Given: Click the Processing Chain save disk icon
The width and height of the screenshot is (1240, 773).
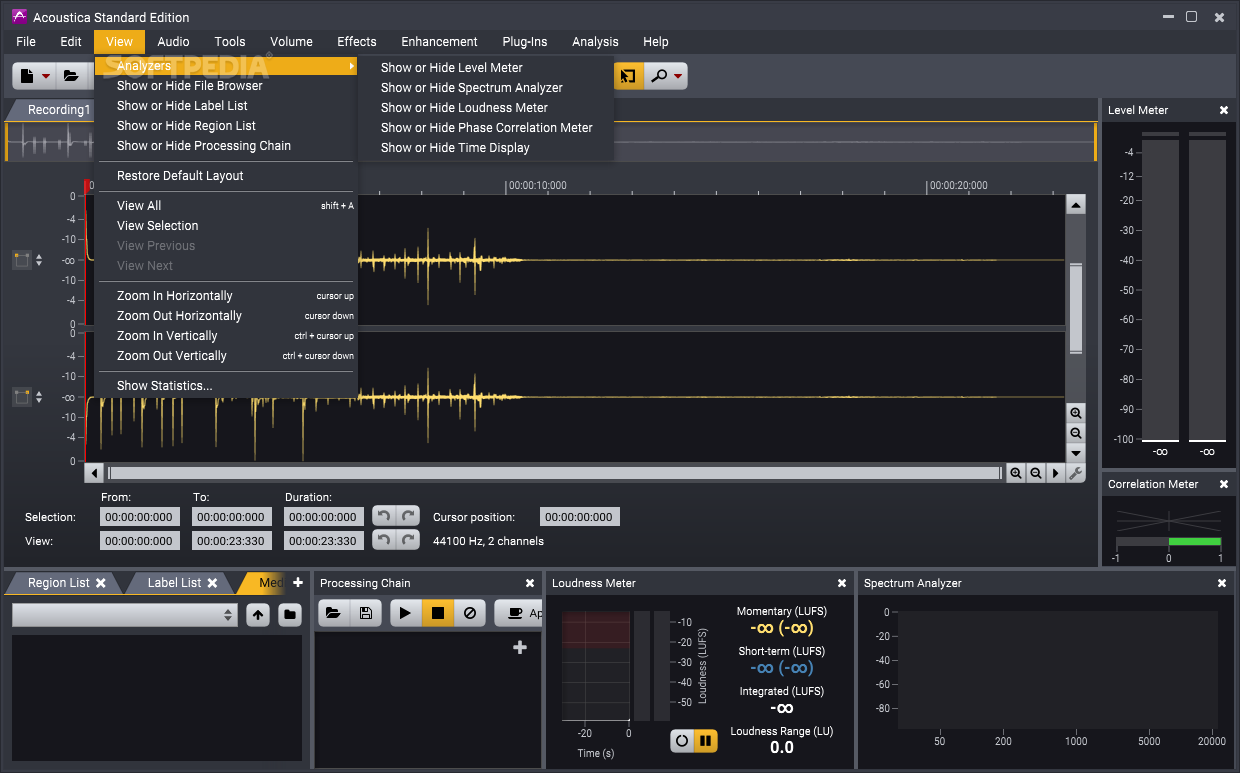Looking at the screenshot, I should [x=366, y=613].
